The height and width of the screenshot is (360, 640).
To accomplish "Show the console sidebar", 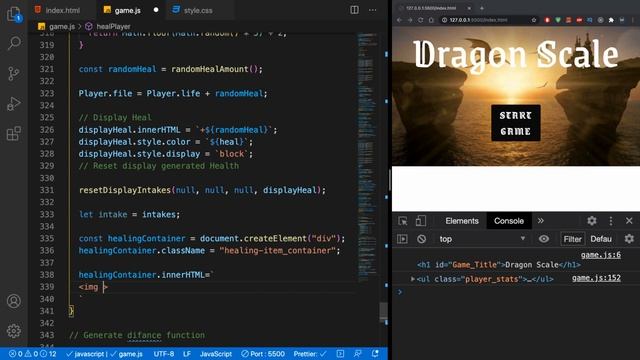I will tap(402, 239).
